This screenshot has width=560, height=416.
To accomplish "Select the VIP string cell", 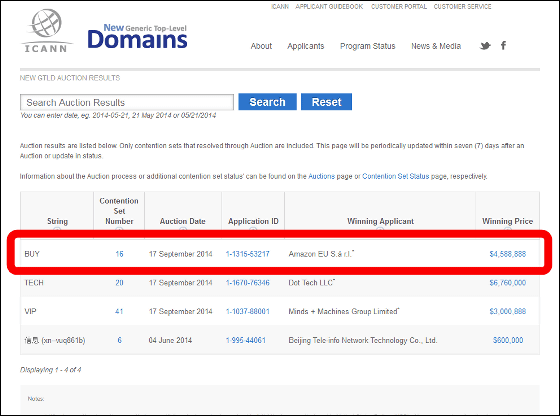I will (x=30, y=311).
